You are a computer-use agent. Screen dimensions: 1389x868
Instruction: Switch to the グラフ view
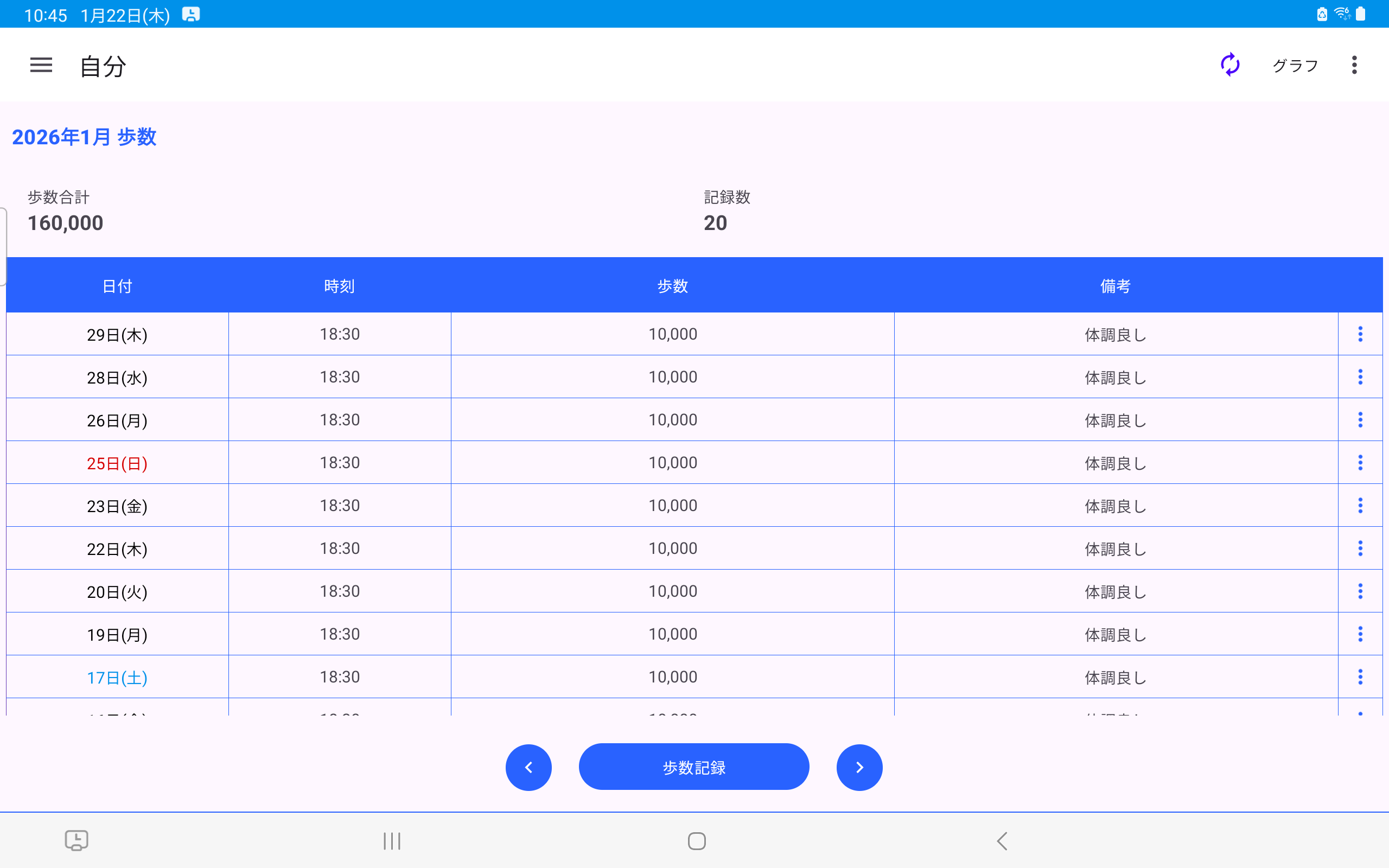1295,66
